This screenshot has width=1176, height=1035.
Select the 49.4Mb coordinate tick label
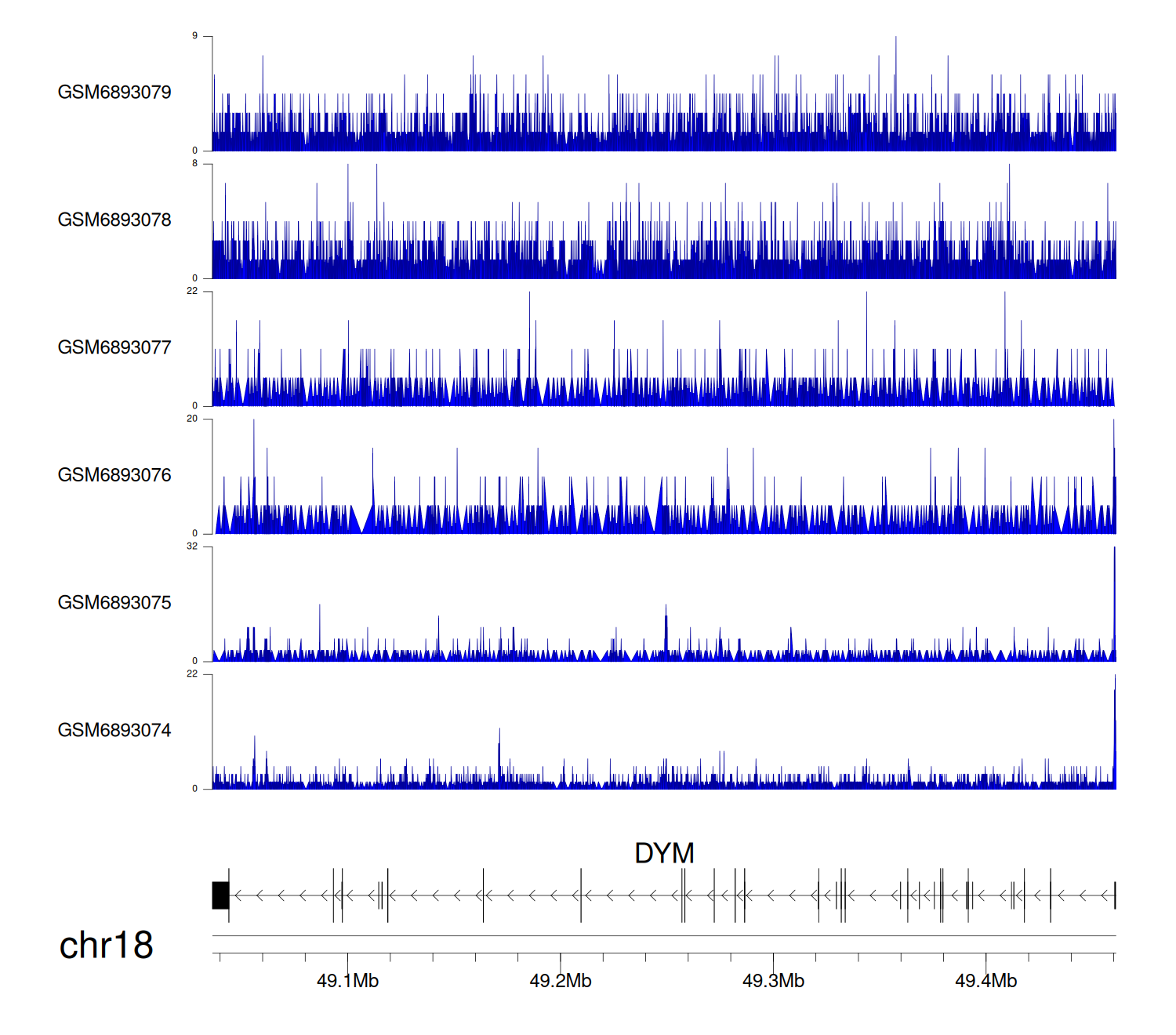pyautogui.click(x=985, y=981)
